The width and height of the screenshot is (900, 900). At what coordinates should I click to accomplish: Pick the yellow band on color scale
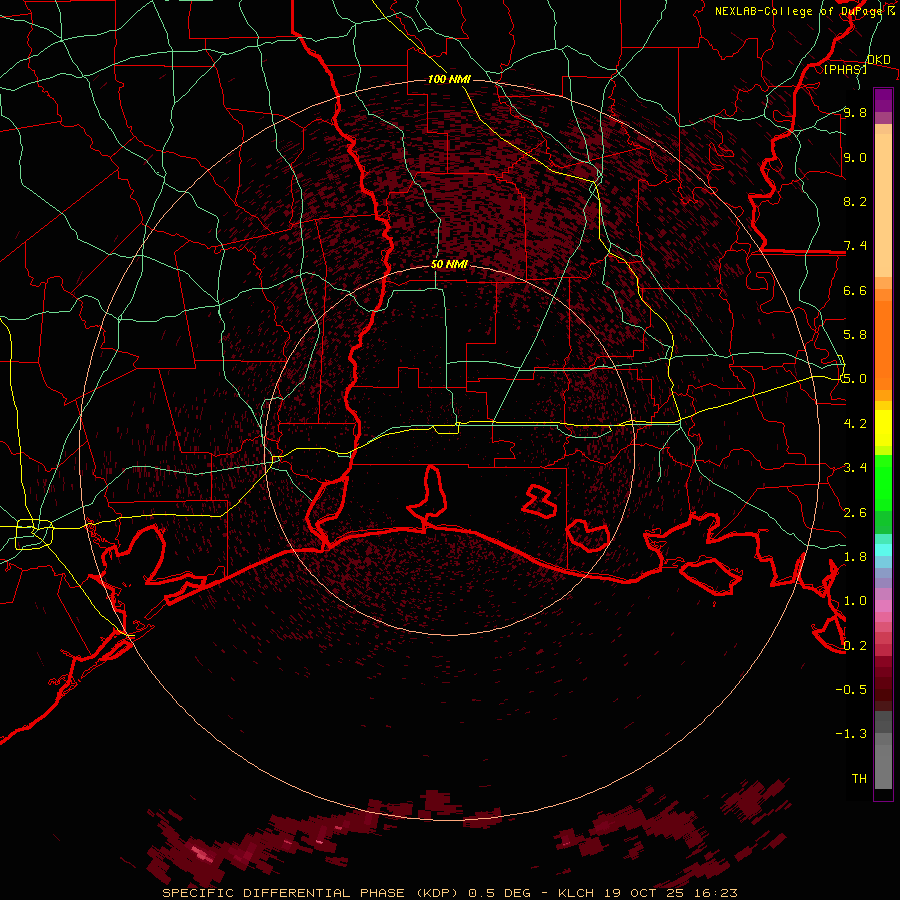click(883, 428)
